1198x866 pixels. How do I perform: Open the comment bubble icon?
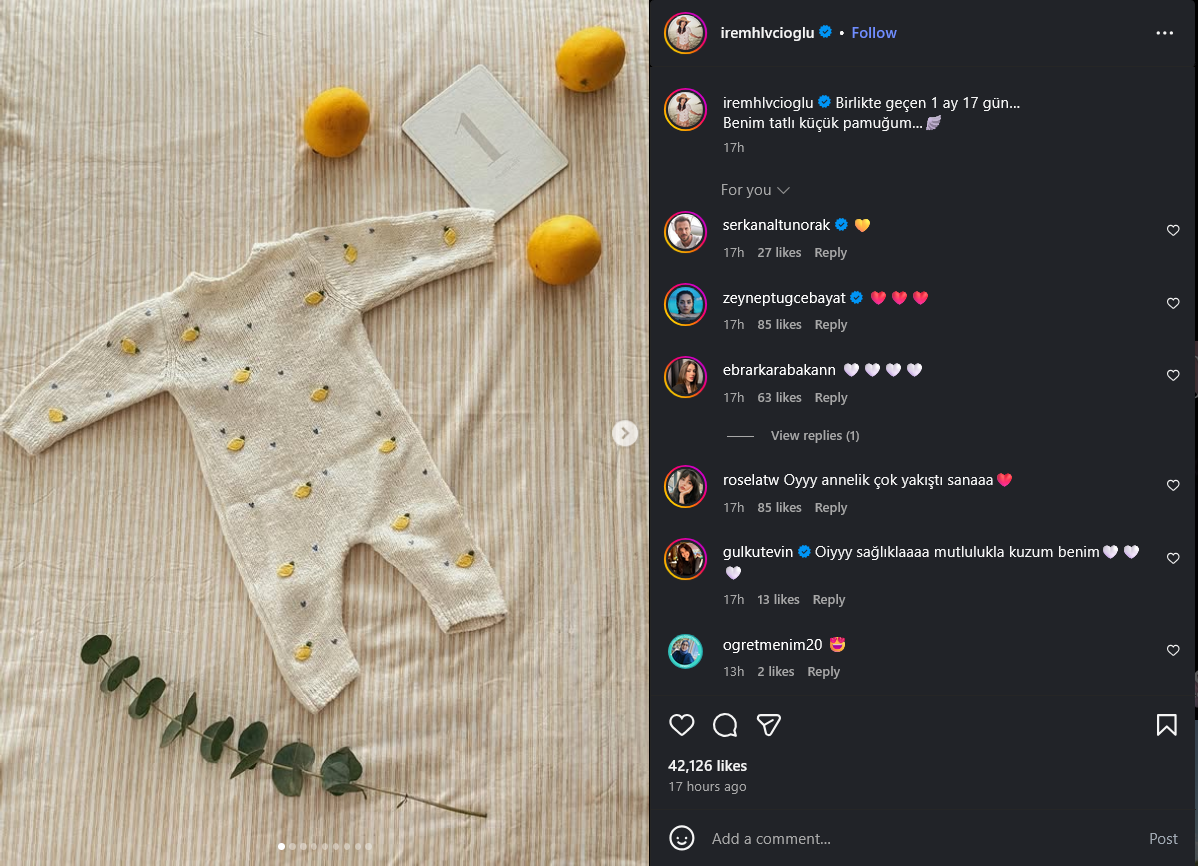[725, 725]
